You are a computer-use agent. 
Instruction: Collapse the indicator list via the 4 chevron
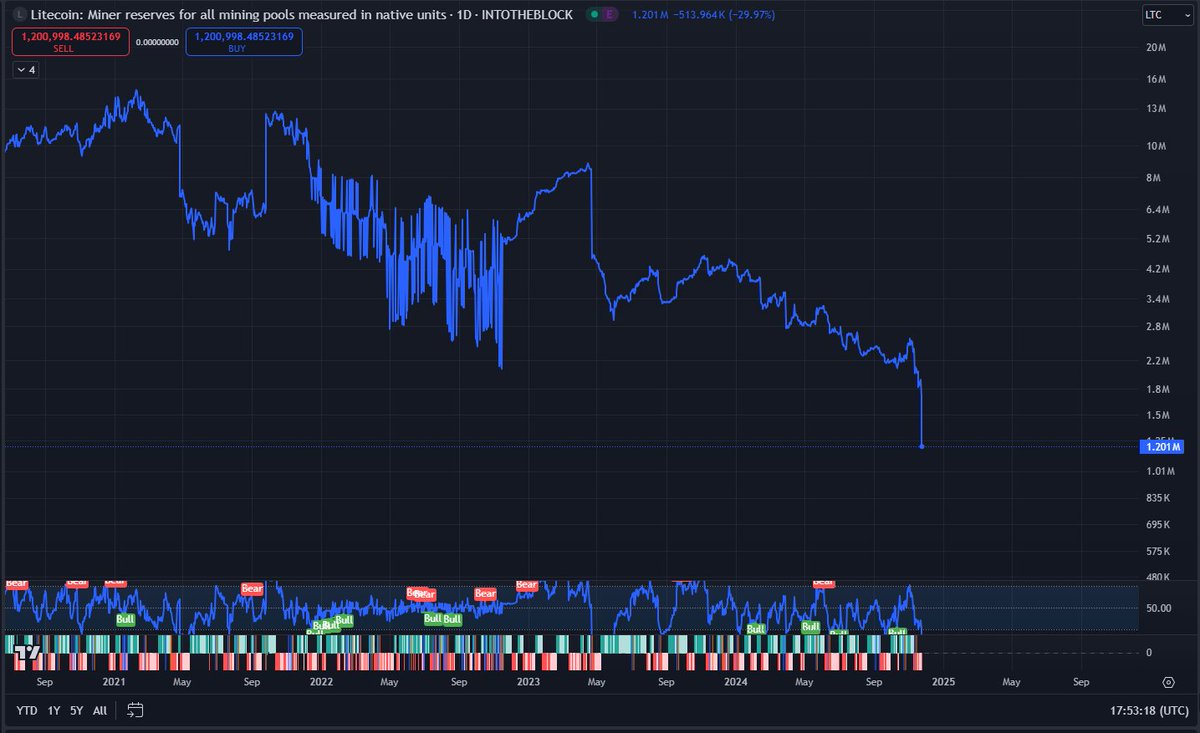click(x=24, y=70)
